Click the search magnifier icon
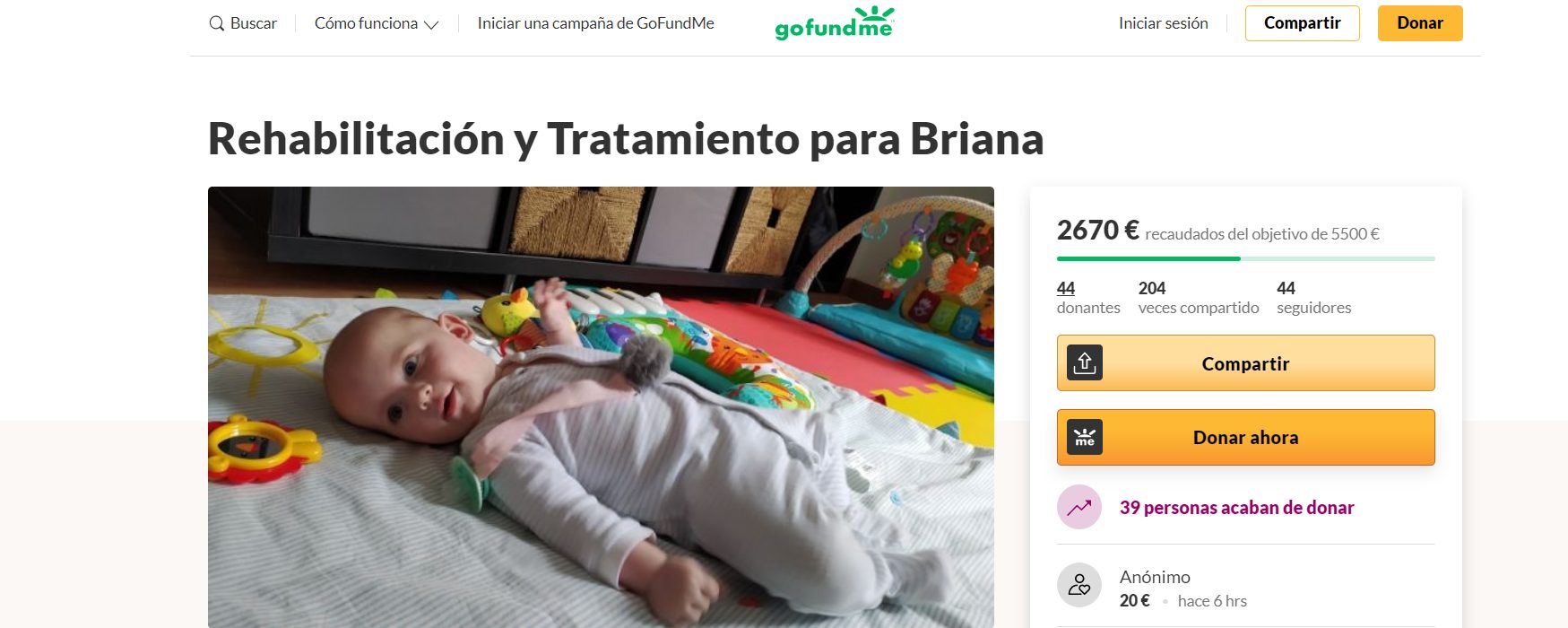Viewport: 1568px width, 628px height. point(216,23)
